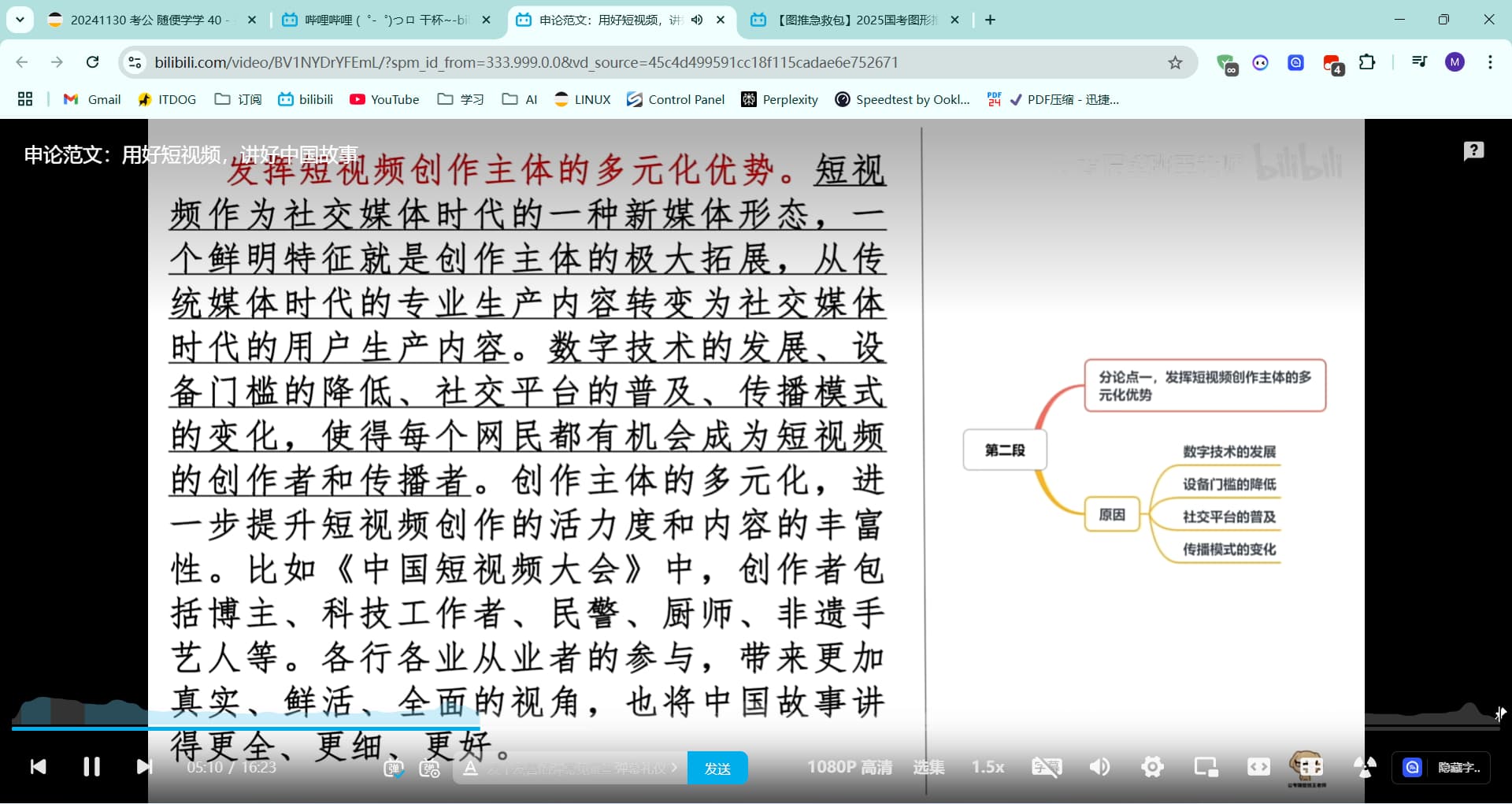The image size is (1512, 804).
Task: Click the address bar URL field
Action: pos(646,62)
